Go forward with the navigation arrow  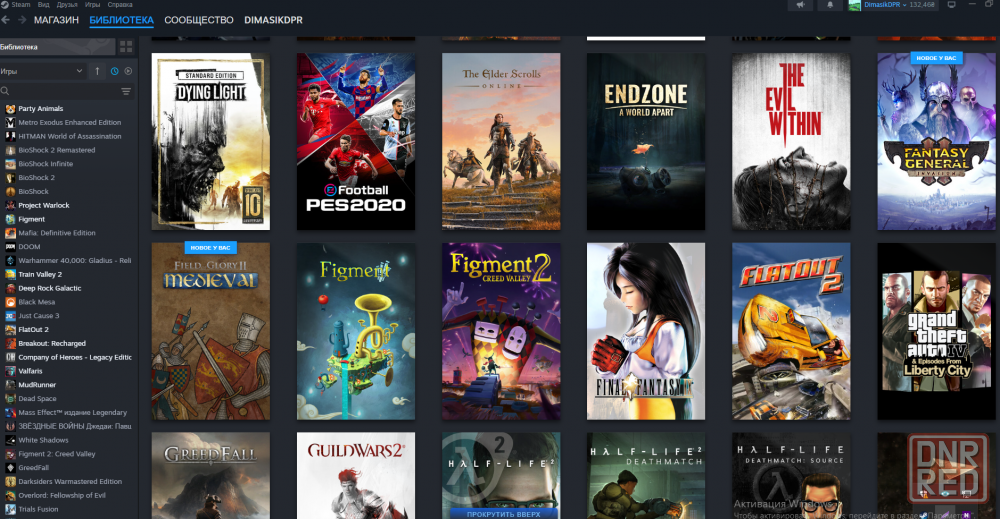point(22,20)
